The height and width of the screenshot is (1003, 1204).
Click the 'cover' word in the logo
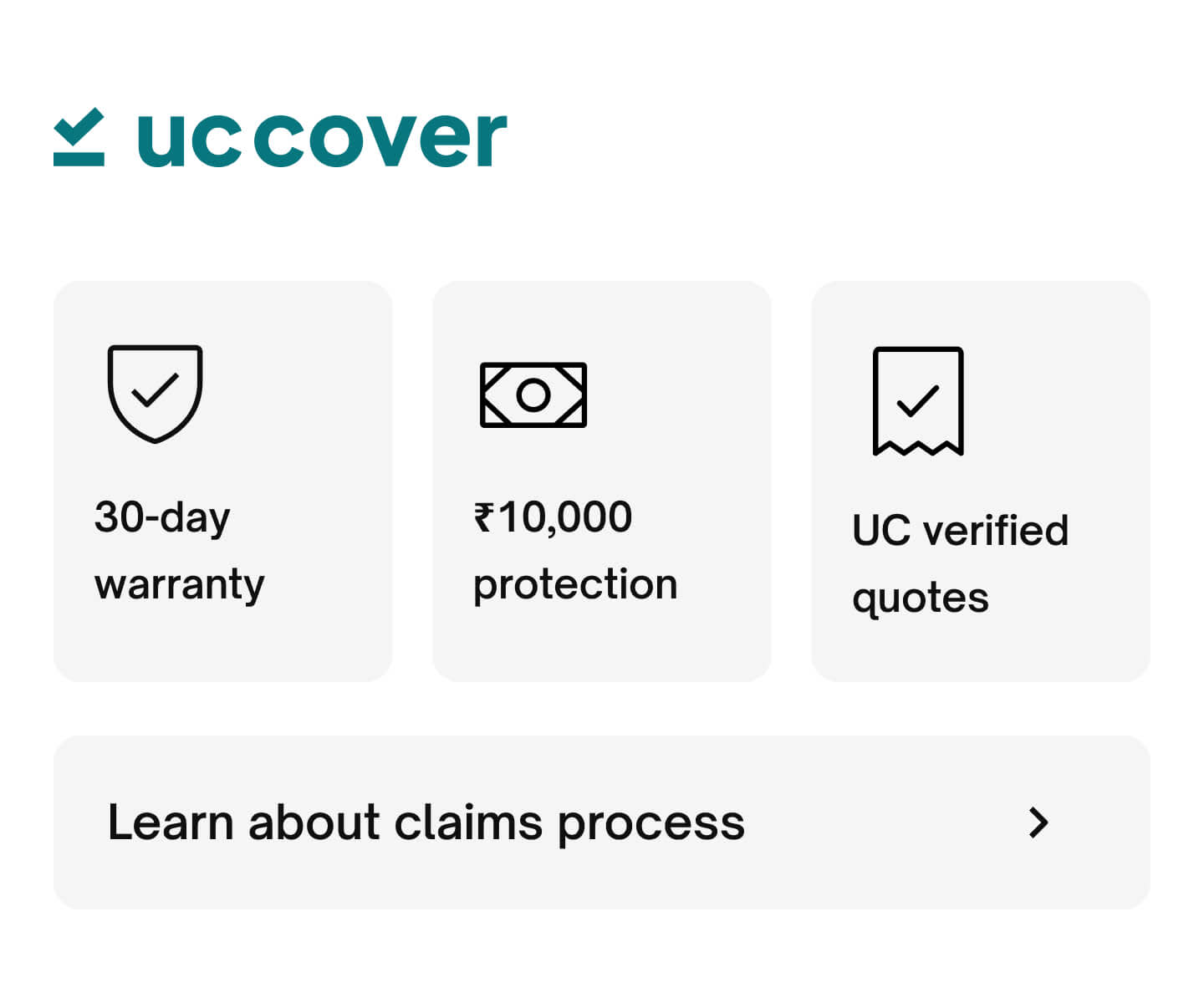click(380, 140)
